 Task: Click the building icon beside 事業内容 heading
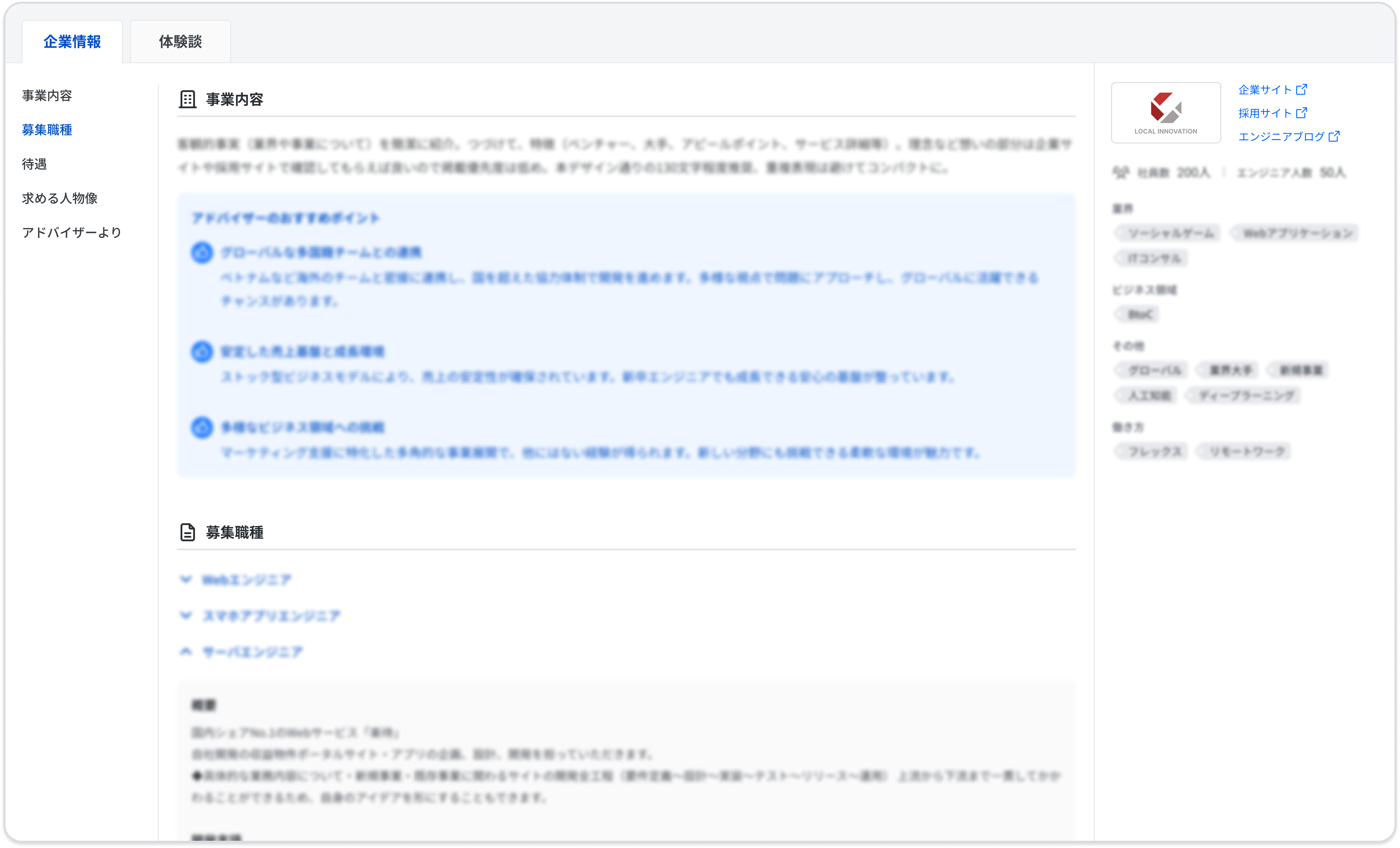click(x=188, y=99)
